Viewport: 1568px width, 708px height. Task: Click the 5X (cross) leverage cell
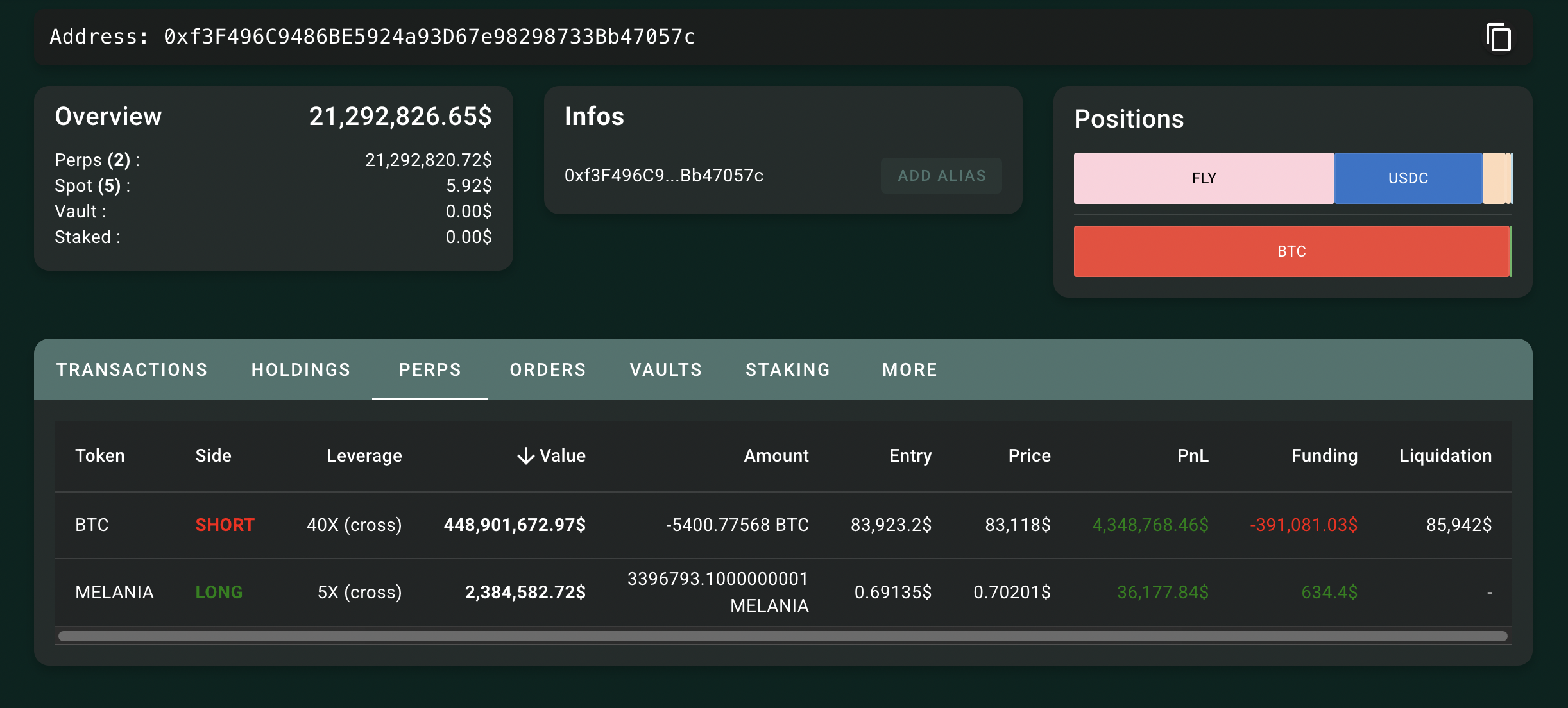click(359, 593)
